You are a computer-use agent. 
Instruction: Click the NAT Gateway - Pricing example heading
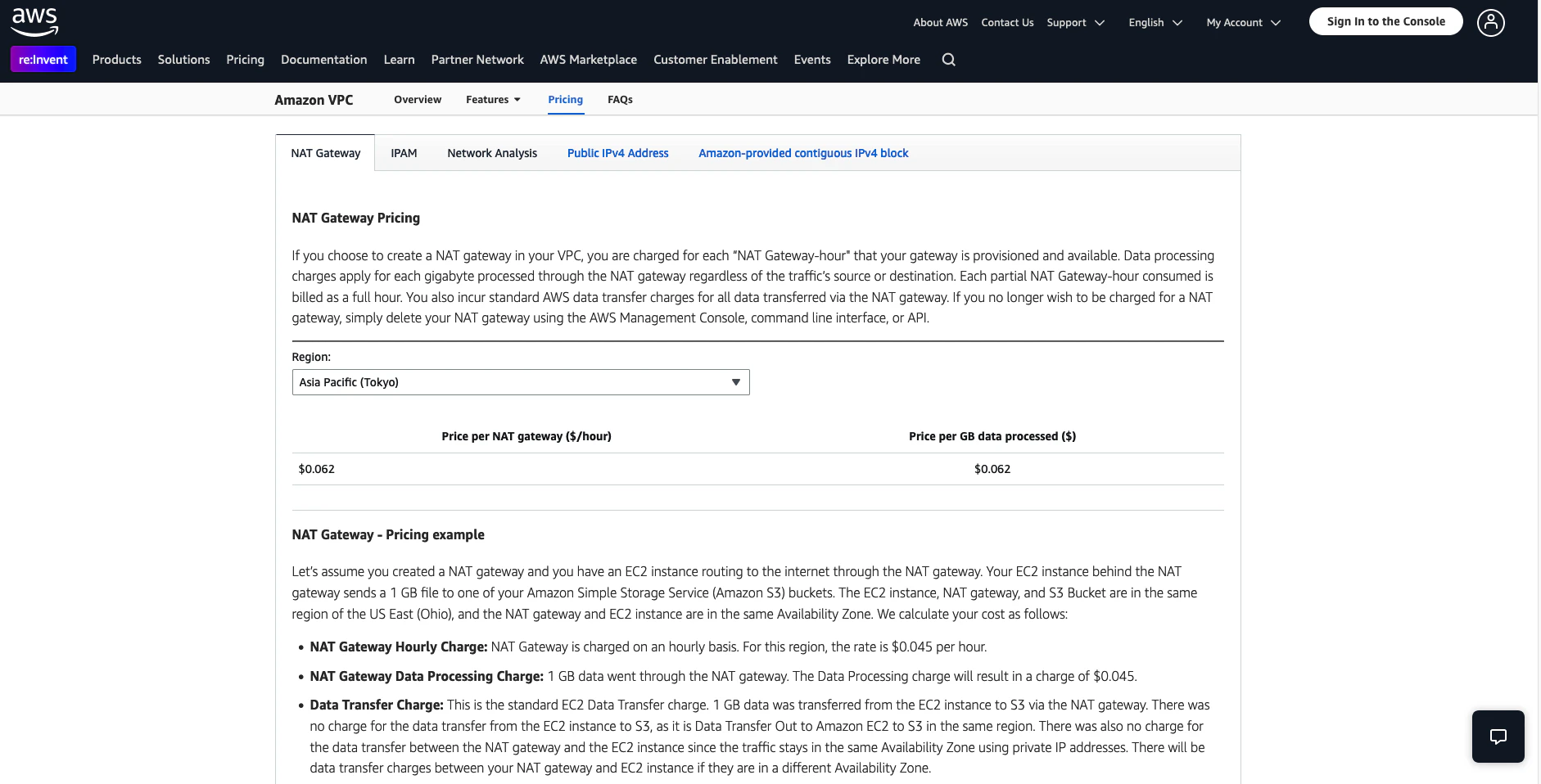point(388,534)
